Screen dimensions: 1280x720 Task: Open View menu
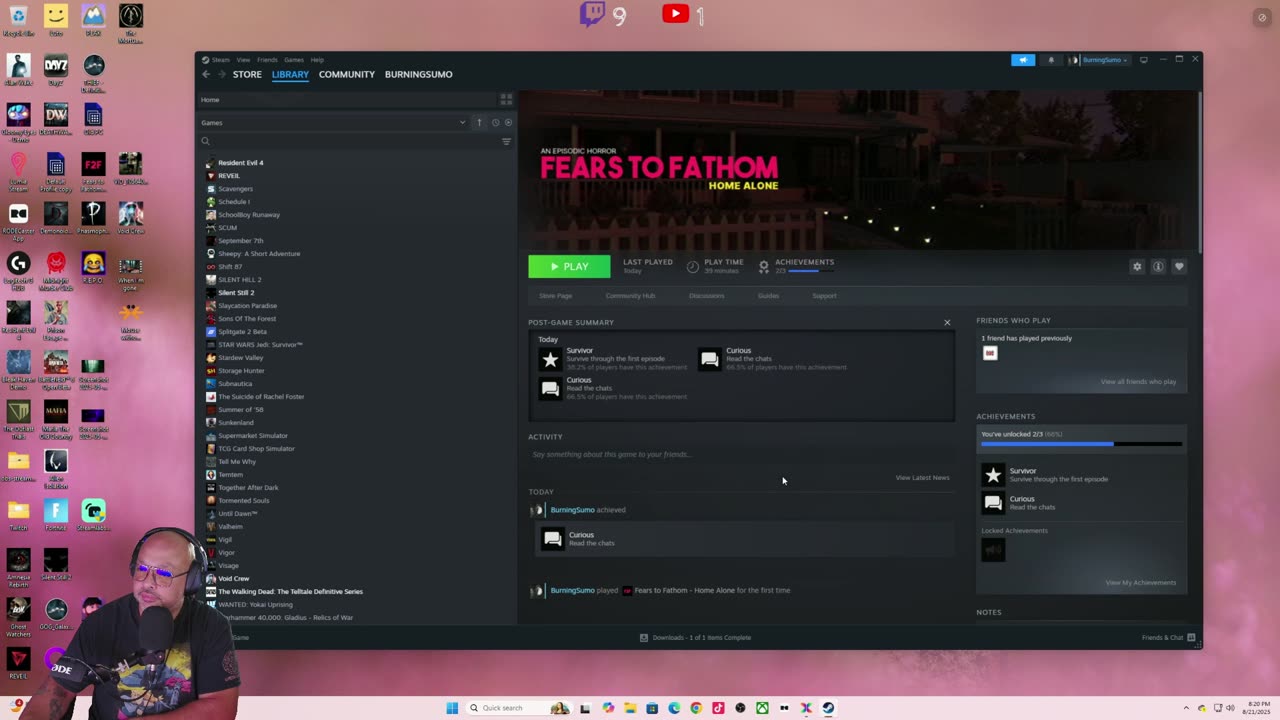tap(243, 60)
